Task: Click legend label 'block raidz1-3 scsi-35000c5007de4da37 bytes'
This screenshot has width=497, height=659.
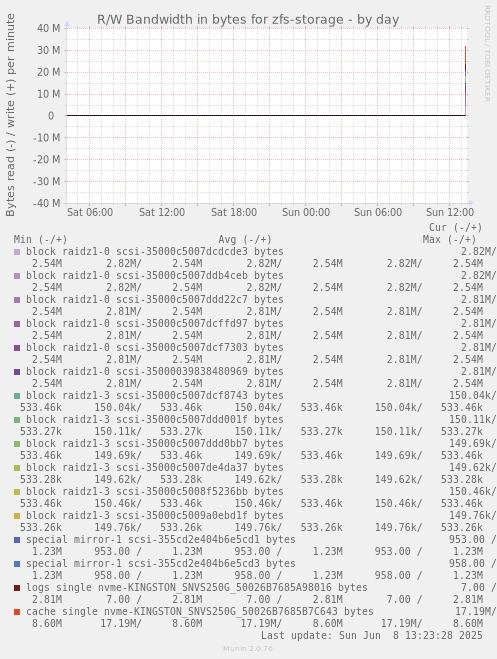Action: (x=155, y=467)
